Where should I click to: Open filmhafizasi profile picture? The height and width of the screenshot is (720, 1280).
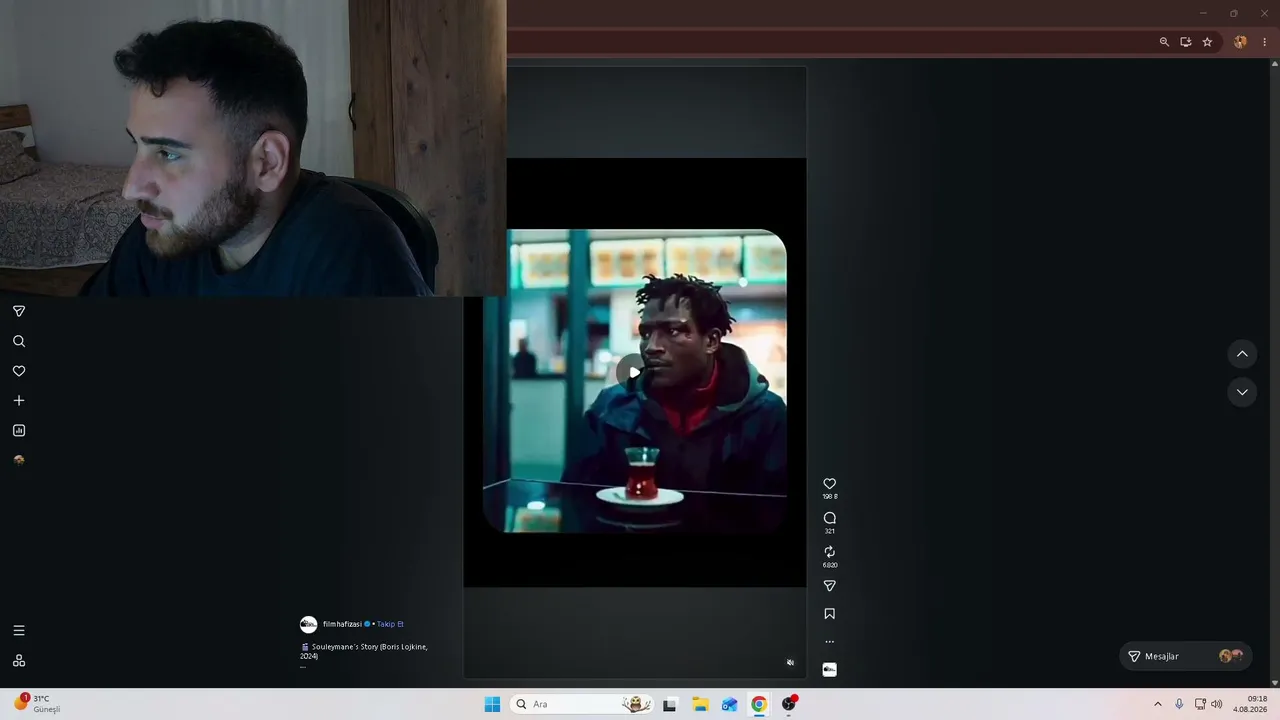coord(309,624)
